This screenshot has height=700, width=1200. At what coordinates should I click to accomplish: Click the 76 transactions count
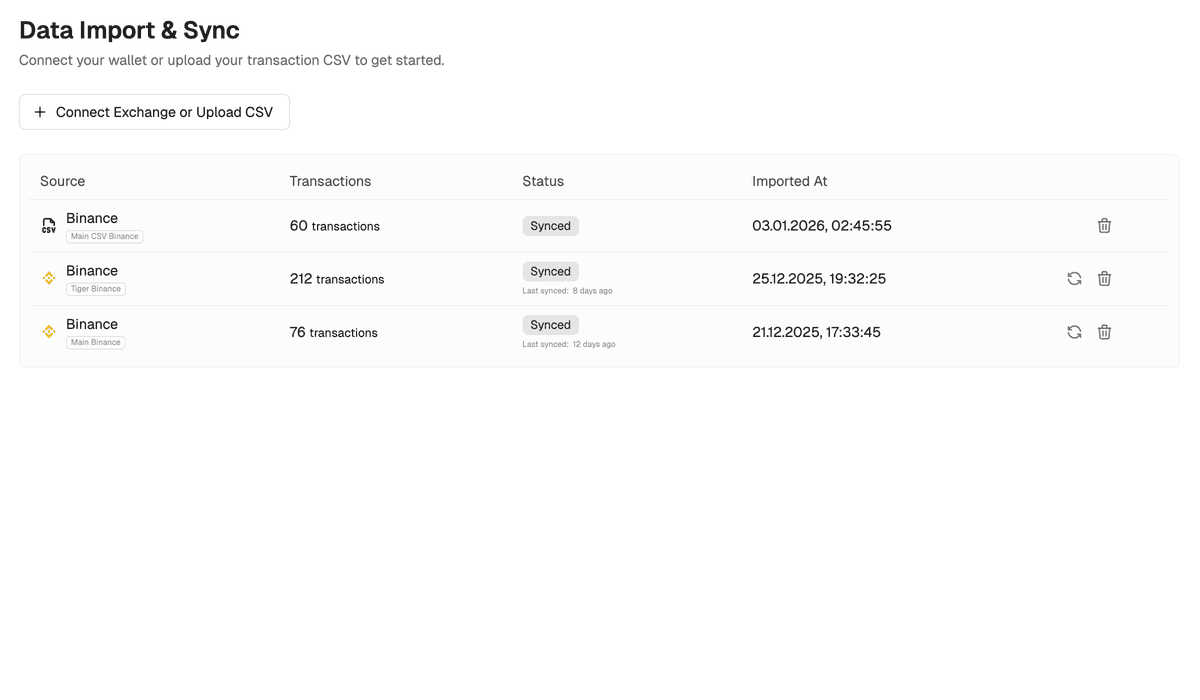[334, 332]
